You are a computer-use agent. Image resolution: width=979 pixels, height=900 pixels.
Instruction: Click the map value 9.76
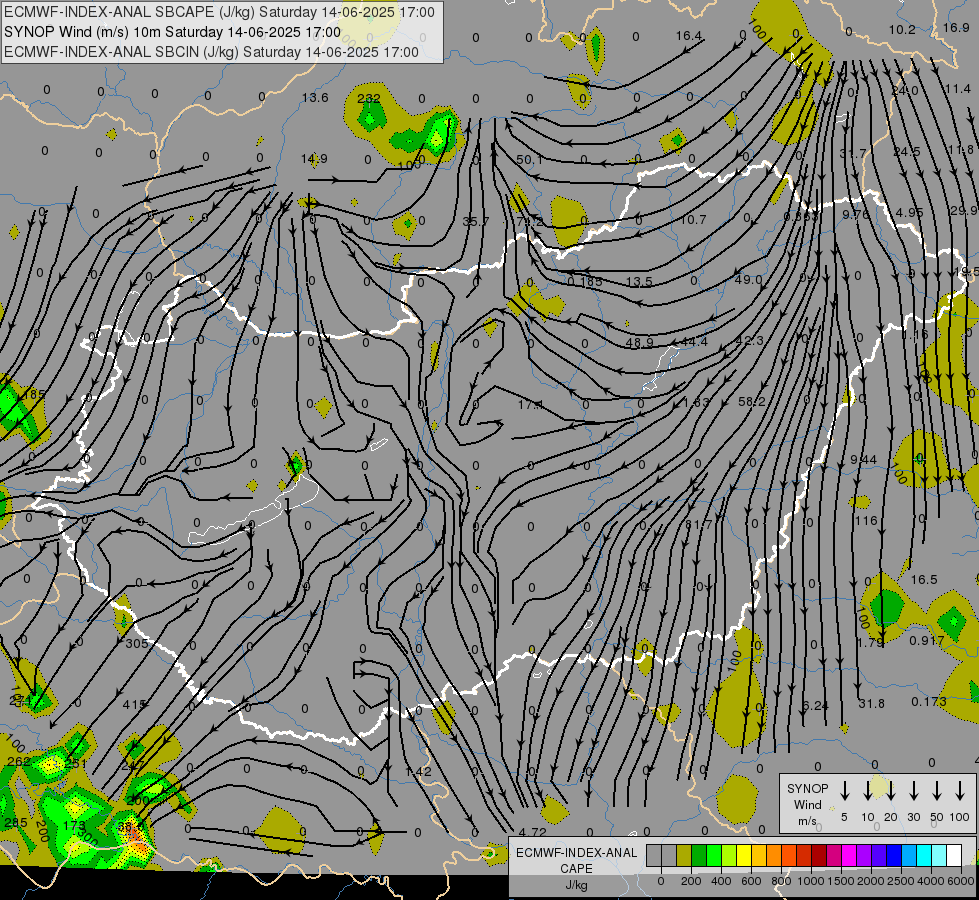coord(855,214)
